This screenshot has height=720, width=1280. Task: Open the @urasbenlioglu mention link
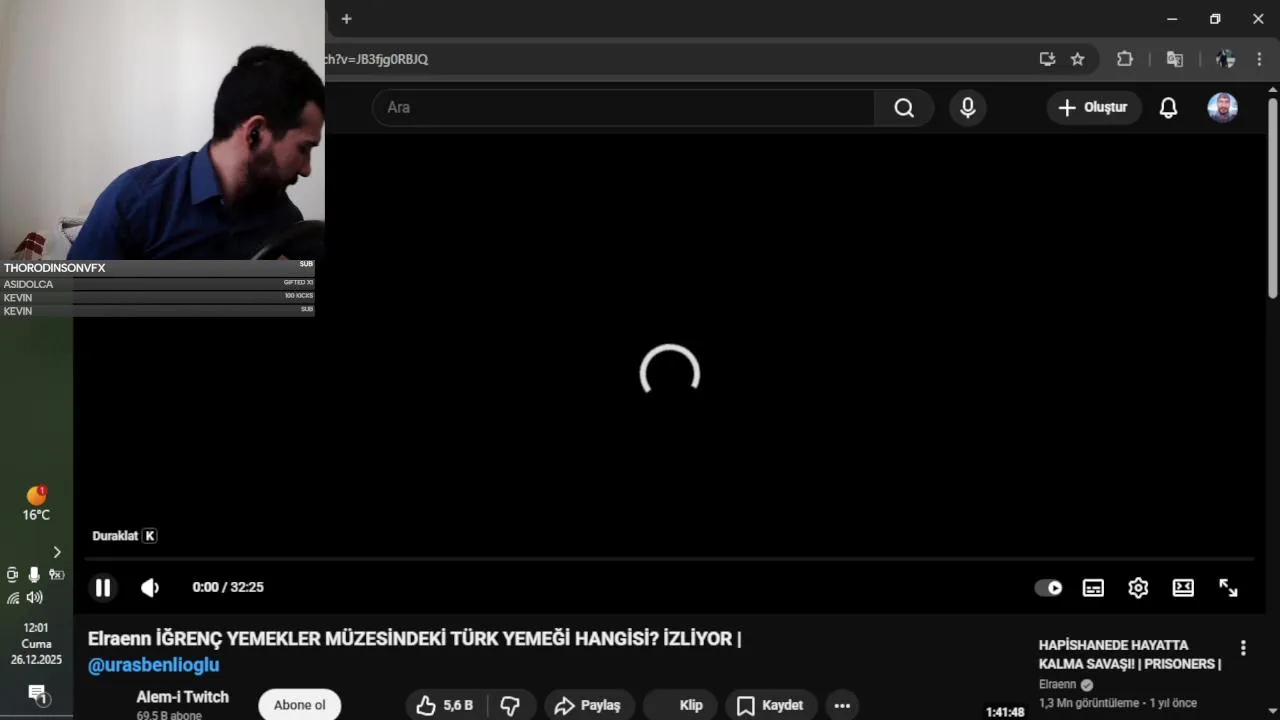click(x=153, y=665)
